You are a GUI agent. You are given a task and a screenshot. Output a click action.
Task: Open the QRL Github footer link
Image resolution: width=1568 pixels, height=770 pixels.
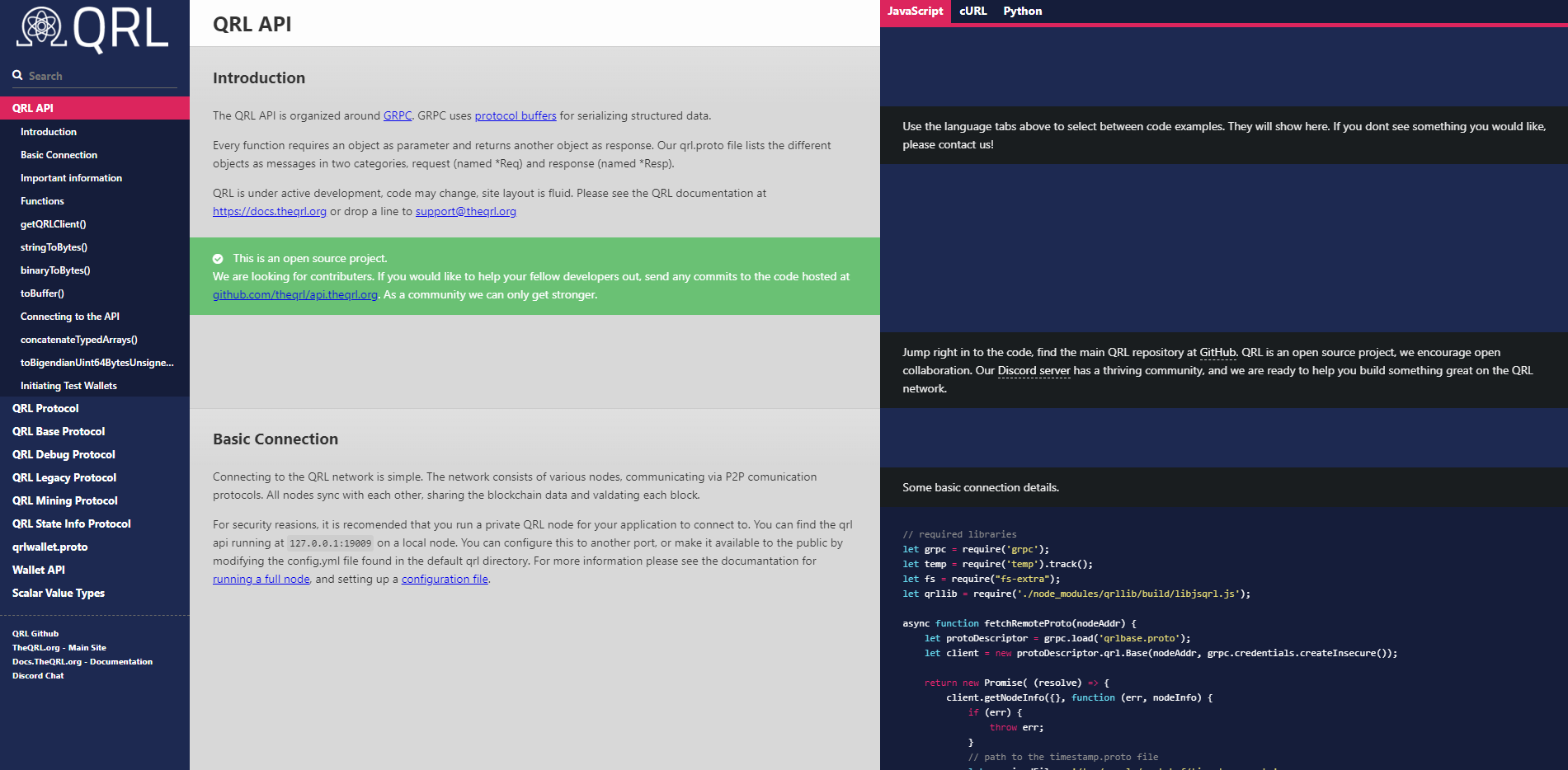point(35,634)
